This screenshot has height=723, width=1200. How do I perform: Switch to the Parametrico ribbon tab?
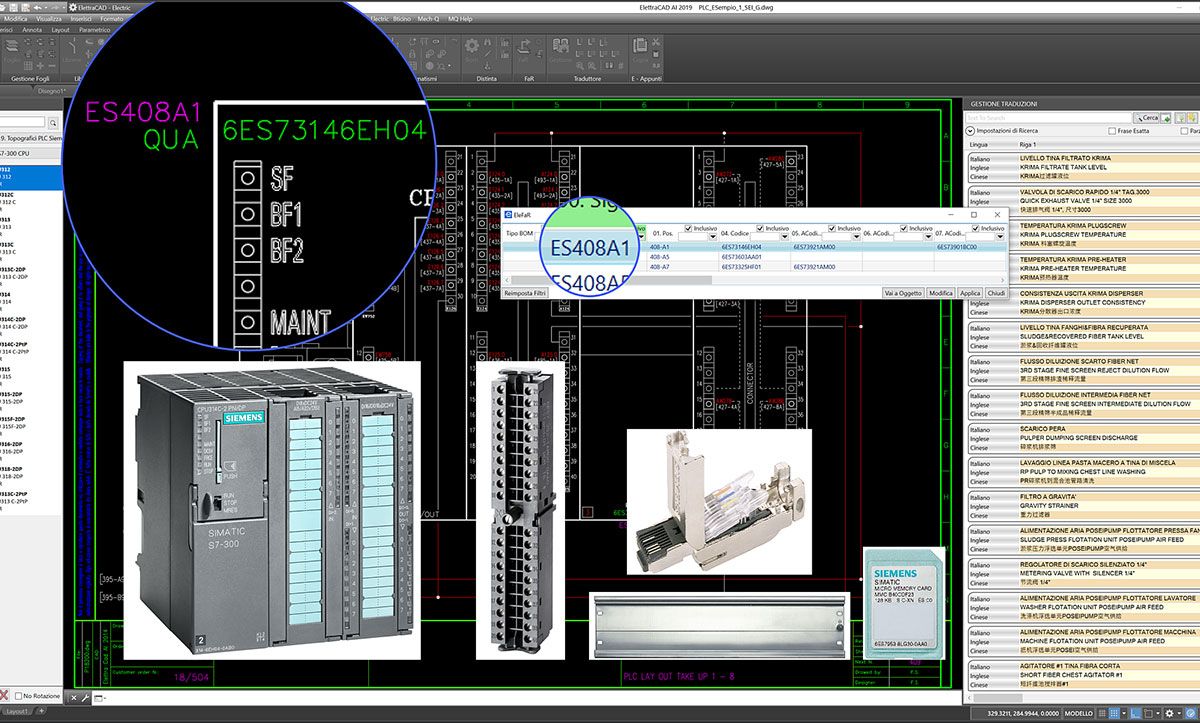tap(95, 30)
